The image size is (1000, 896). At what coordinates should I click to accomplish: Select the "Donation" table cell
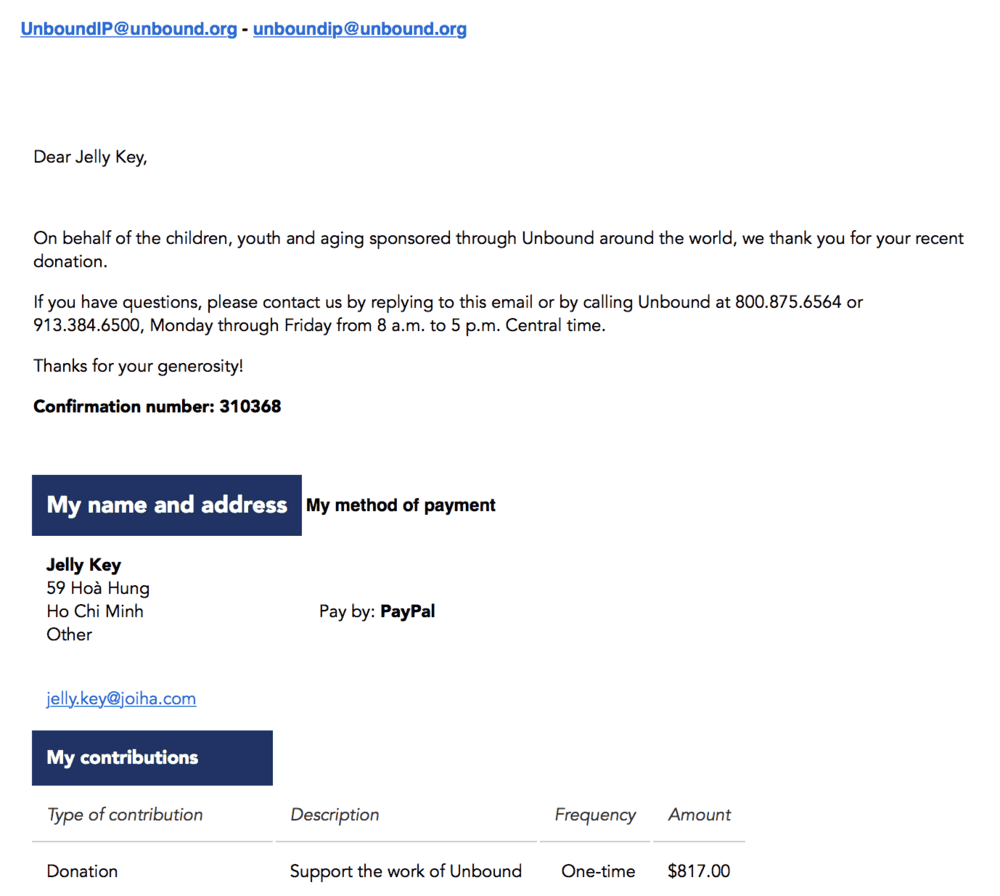point(82,871)
